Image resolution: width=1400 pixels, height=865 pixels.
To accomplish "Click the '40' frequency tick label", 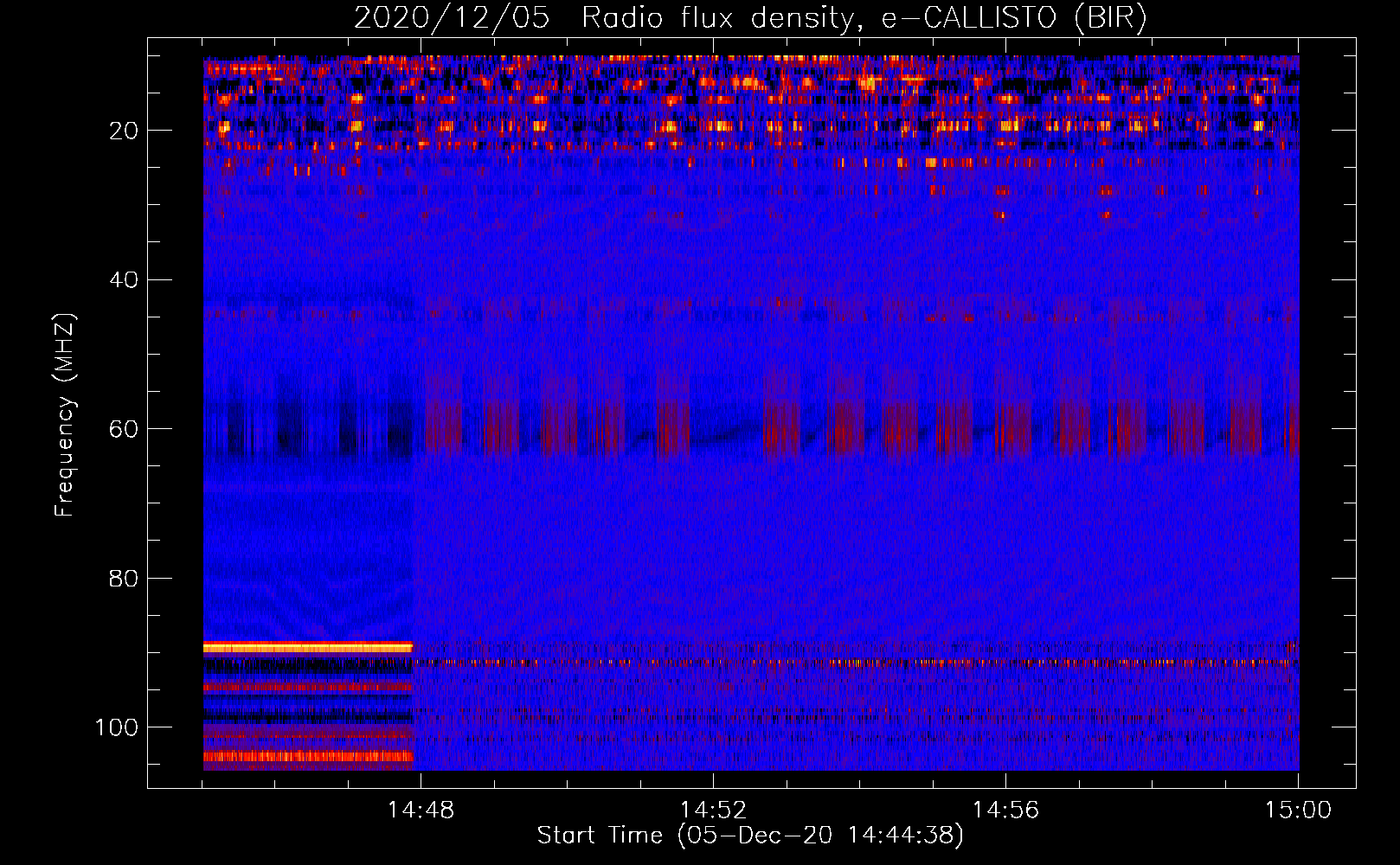I will coord(124,280).
